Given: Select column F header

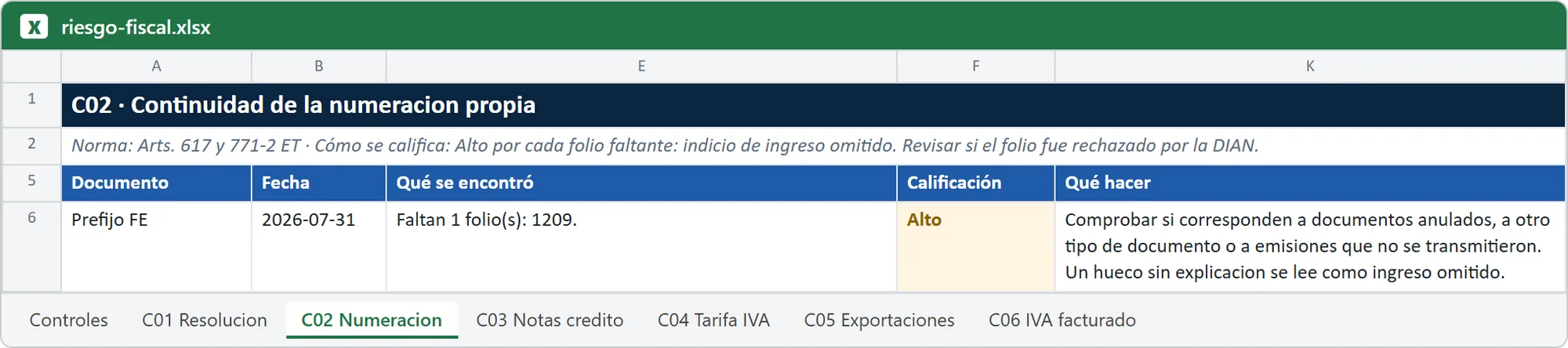Looking at the screenshot, I should click(x=976, y=67).
